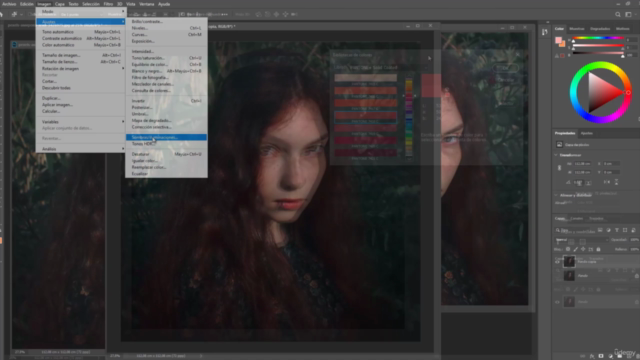Click the add layer mask icon
640x360 pixels.
click(601, 356)
